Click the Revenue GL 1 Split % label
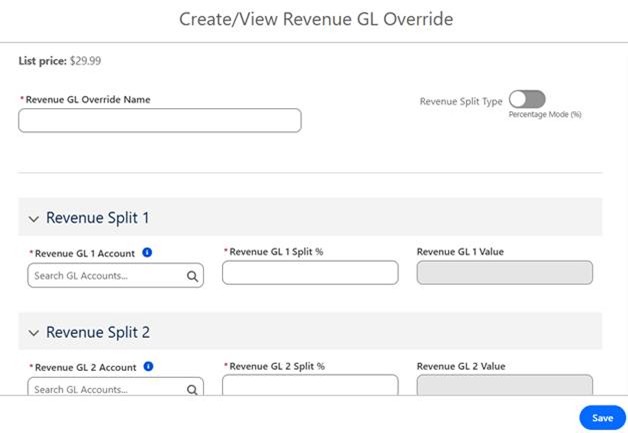The width and height of the screenshot is (628, 433). pyautogui.click(x=276, y=252)
